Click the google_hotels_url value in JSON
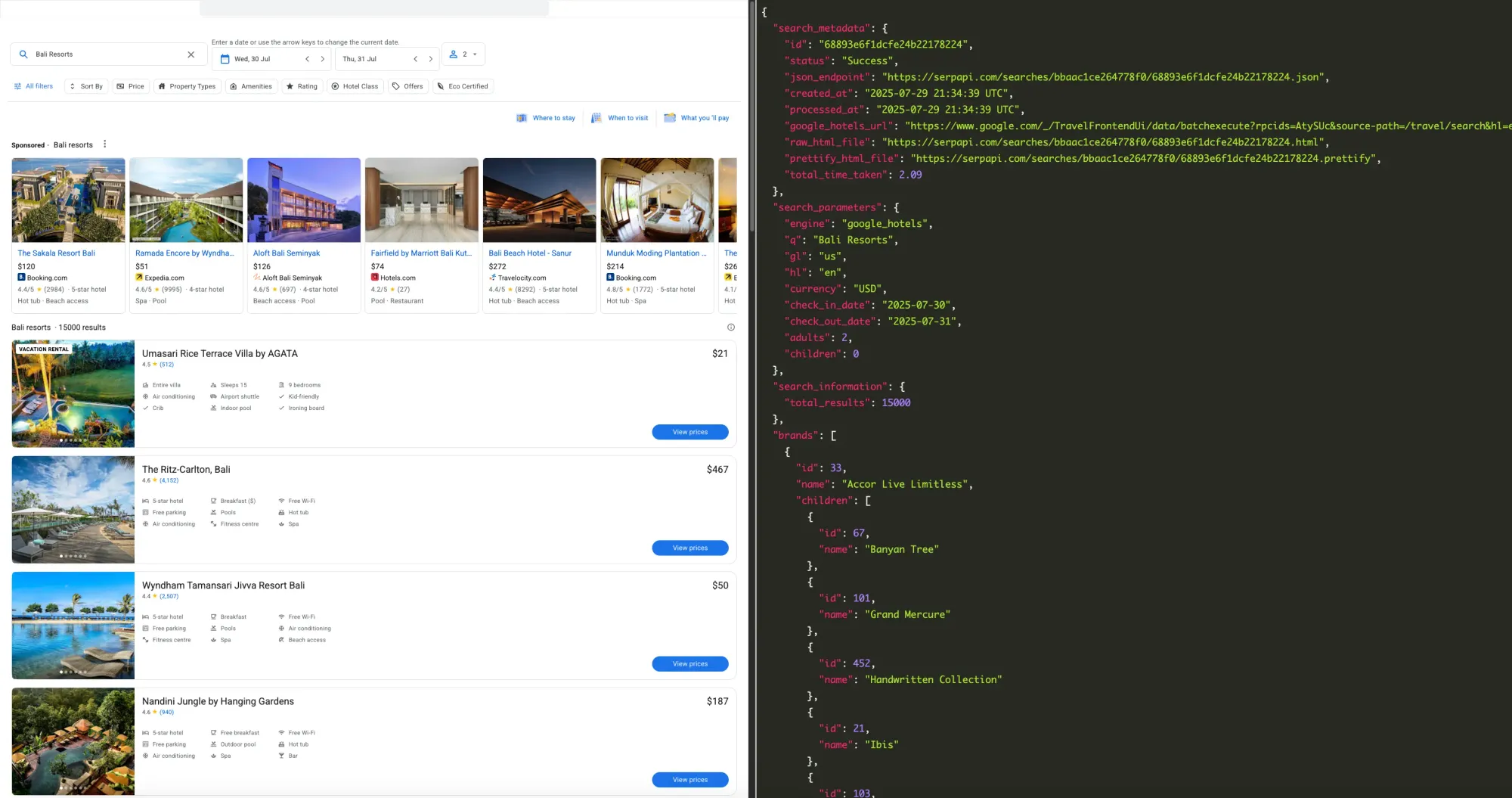Viewport: 1512px width, 798px height. tap(1208, 126)
